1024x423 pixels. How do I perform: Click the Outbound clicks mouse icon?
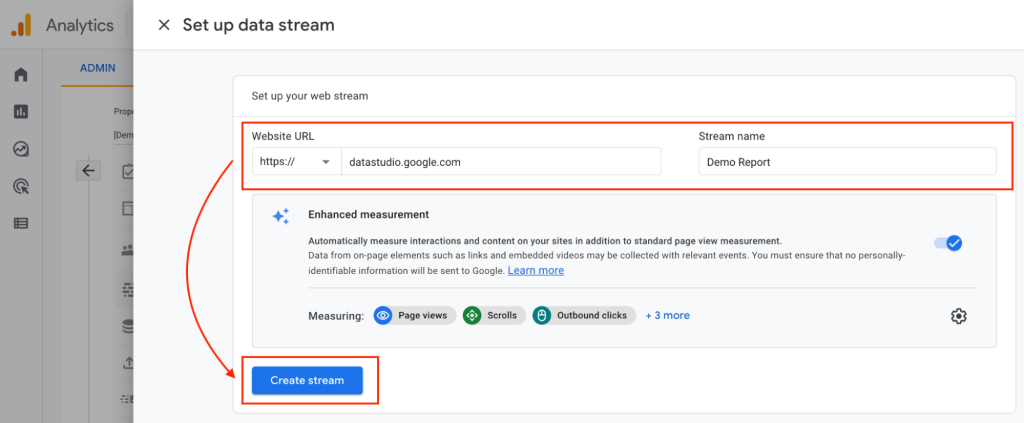click(x=541, y=315)
